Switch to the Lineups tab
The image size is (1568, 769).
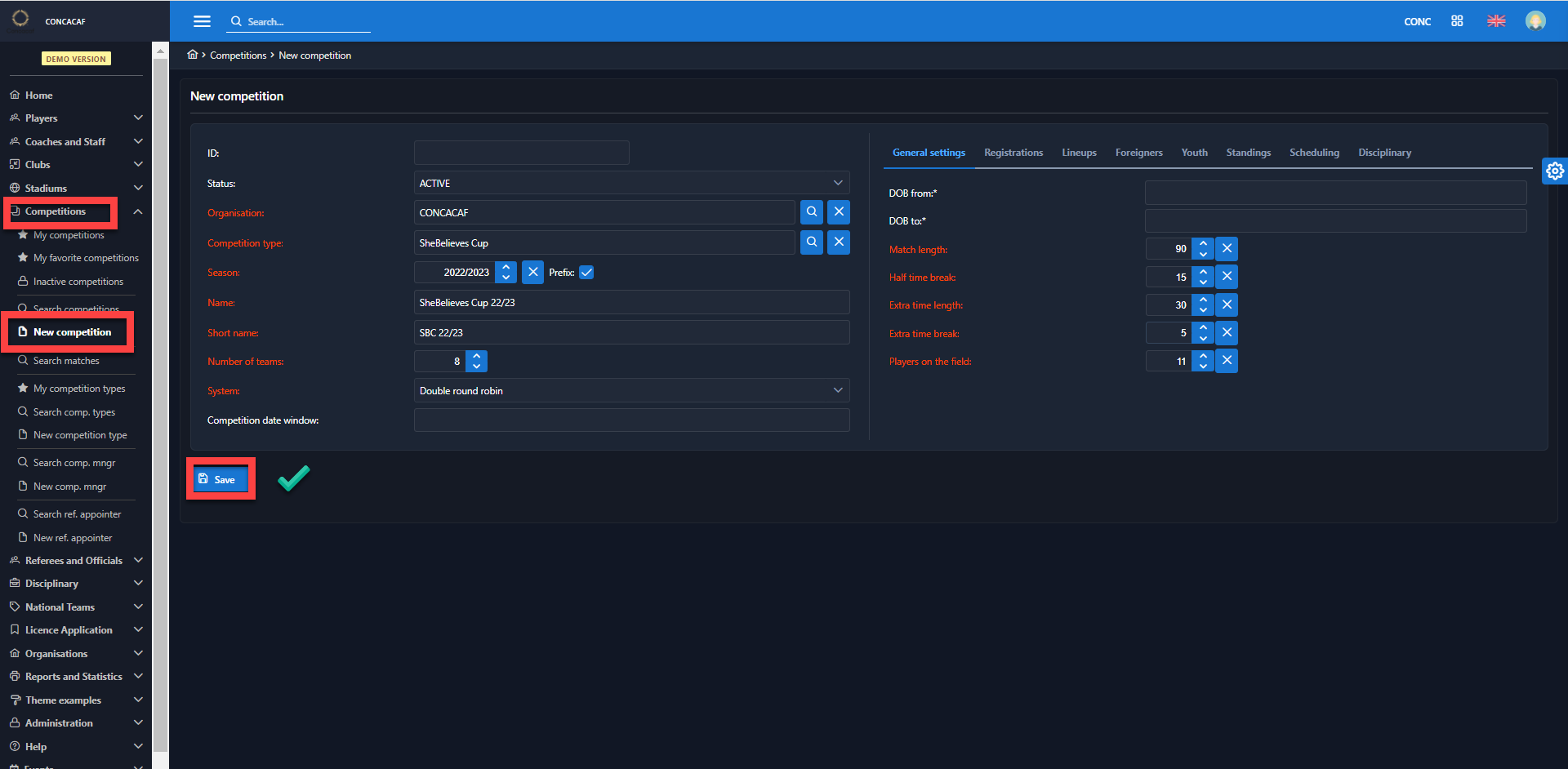(1079, 153)
